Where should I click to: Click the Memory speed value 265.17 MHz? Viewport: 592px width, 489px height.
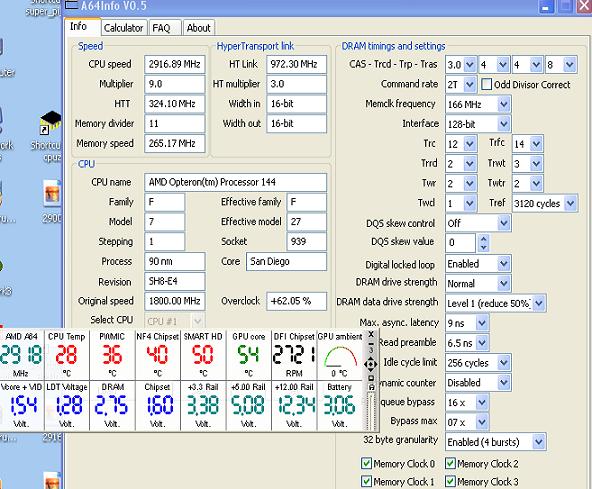click(x=175, y=143)
